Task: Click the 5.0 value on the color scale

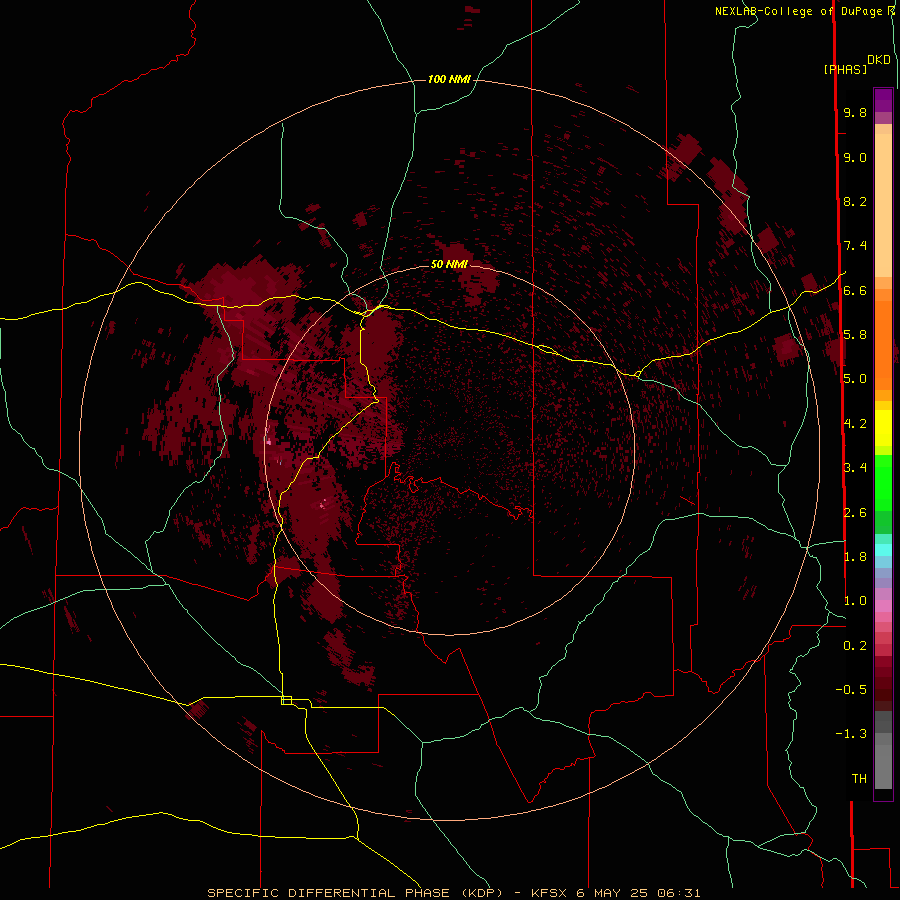Action: point(855,379)
